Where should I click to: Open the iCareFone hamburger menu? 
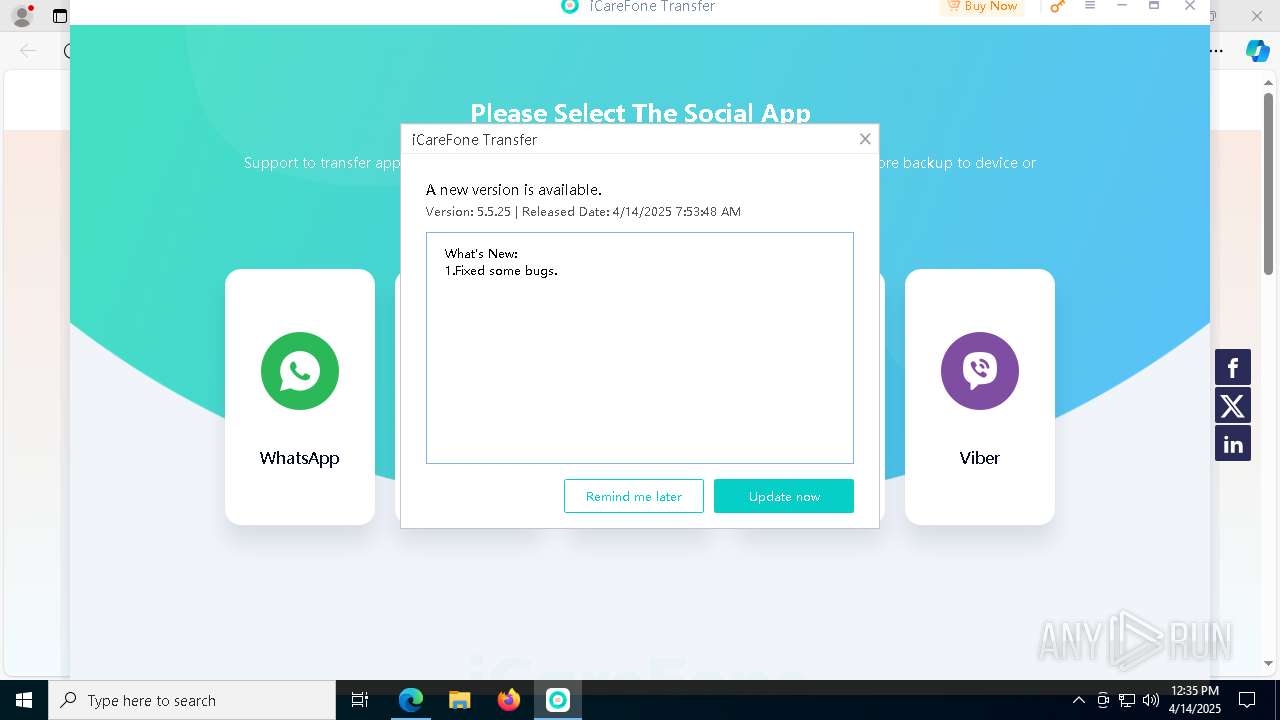(1090, 6)
